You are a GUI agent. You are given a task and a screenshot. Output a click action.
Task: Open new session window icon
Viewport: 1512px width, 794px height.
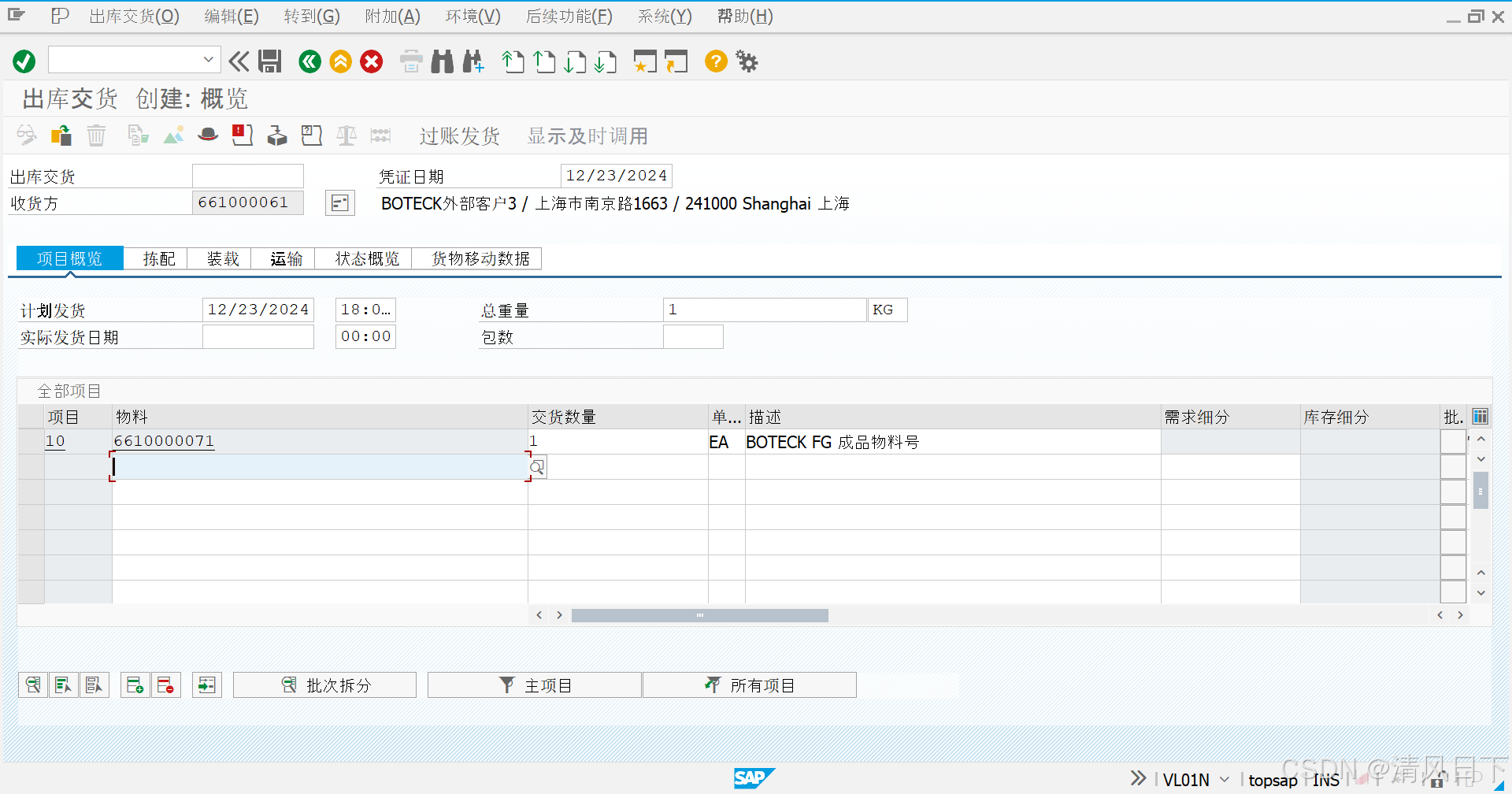click(x=645, y=61)
